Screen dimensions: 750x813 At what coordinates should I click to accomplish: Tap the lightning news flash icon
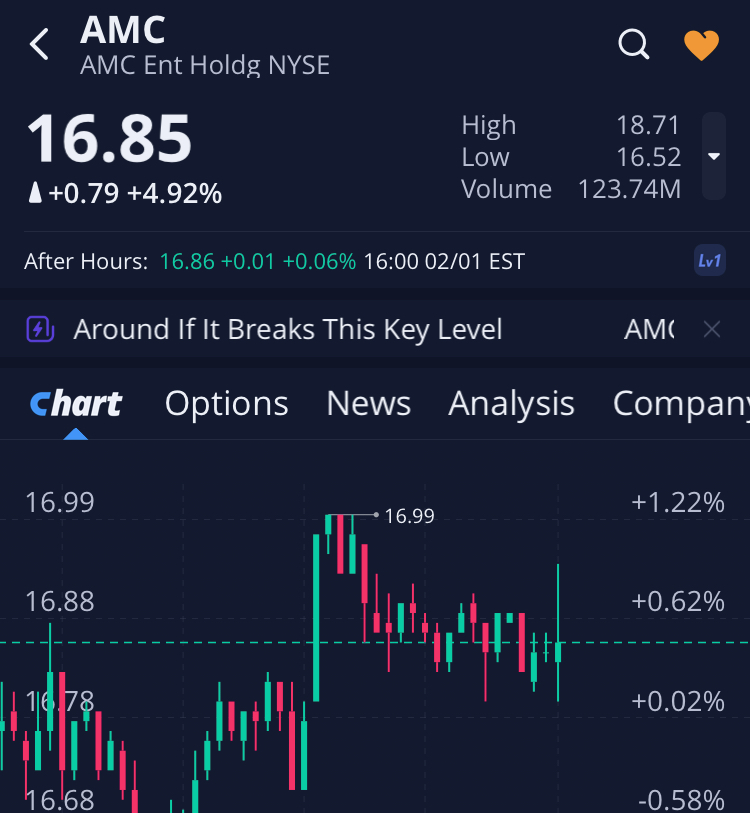(x=40, y=329)
